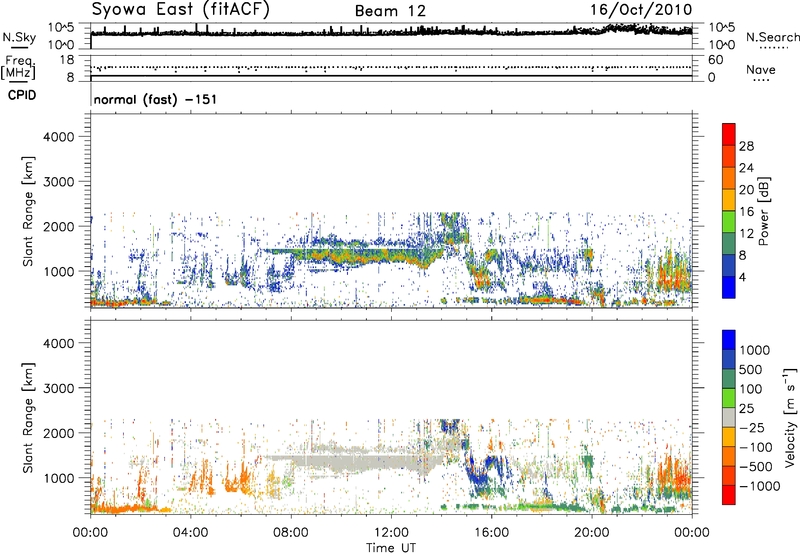Click the '08:00' time axis tick label
The image size is (800, 554).
click(x=291, y=533)
